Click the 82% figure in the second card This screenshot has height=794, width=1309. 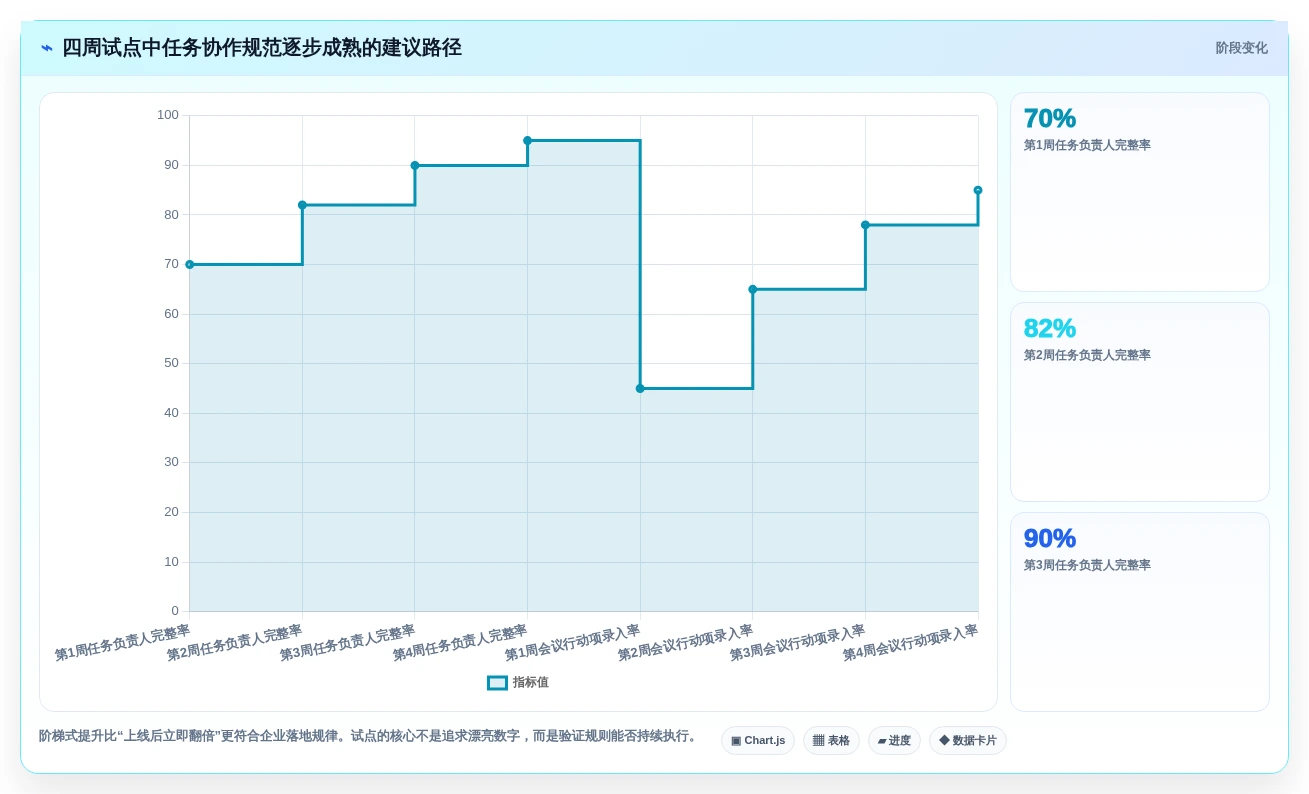(x=1050, y=328)
